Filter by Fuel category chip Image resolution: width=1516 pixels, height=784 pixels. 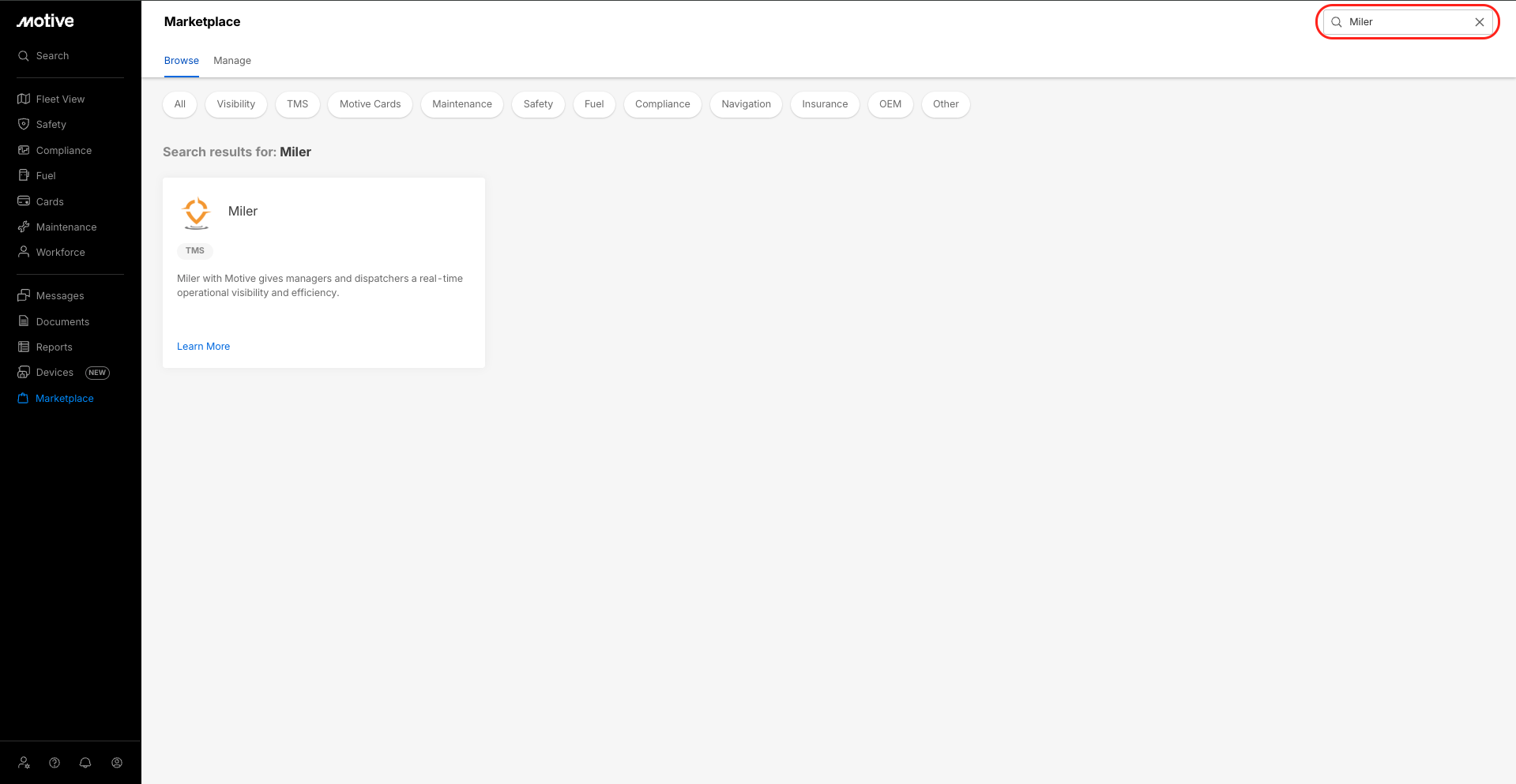click(594, 104)
